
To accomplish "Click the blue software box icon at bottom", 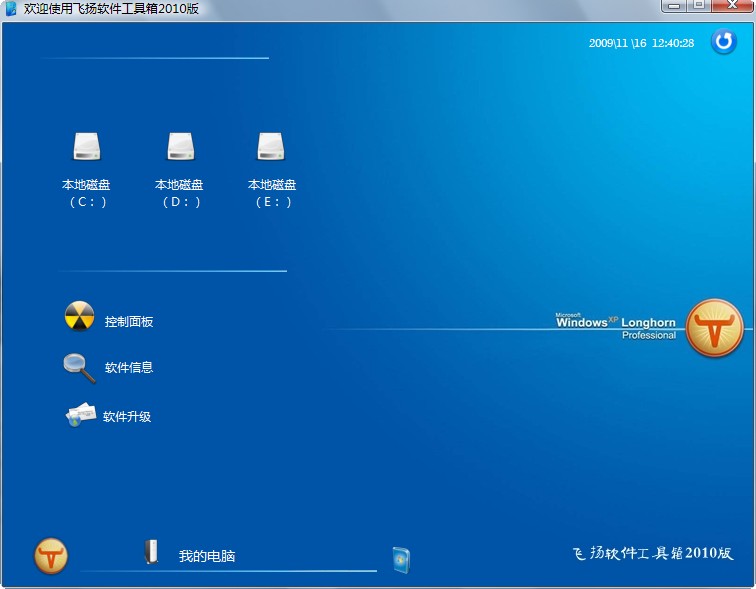I will click(x=401, y=560).
